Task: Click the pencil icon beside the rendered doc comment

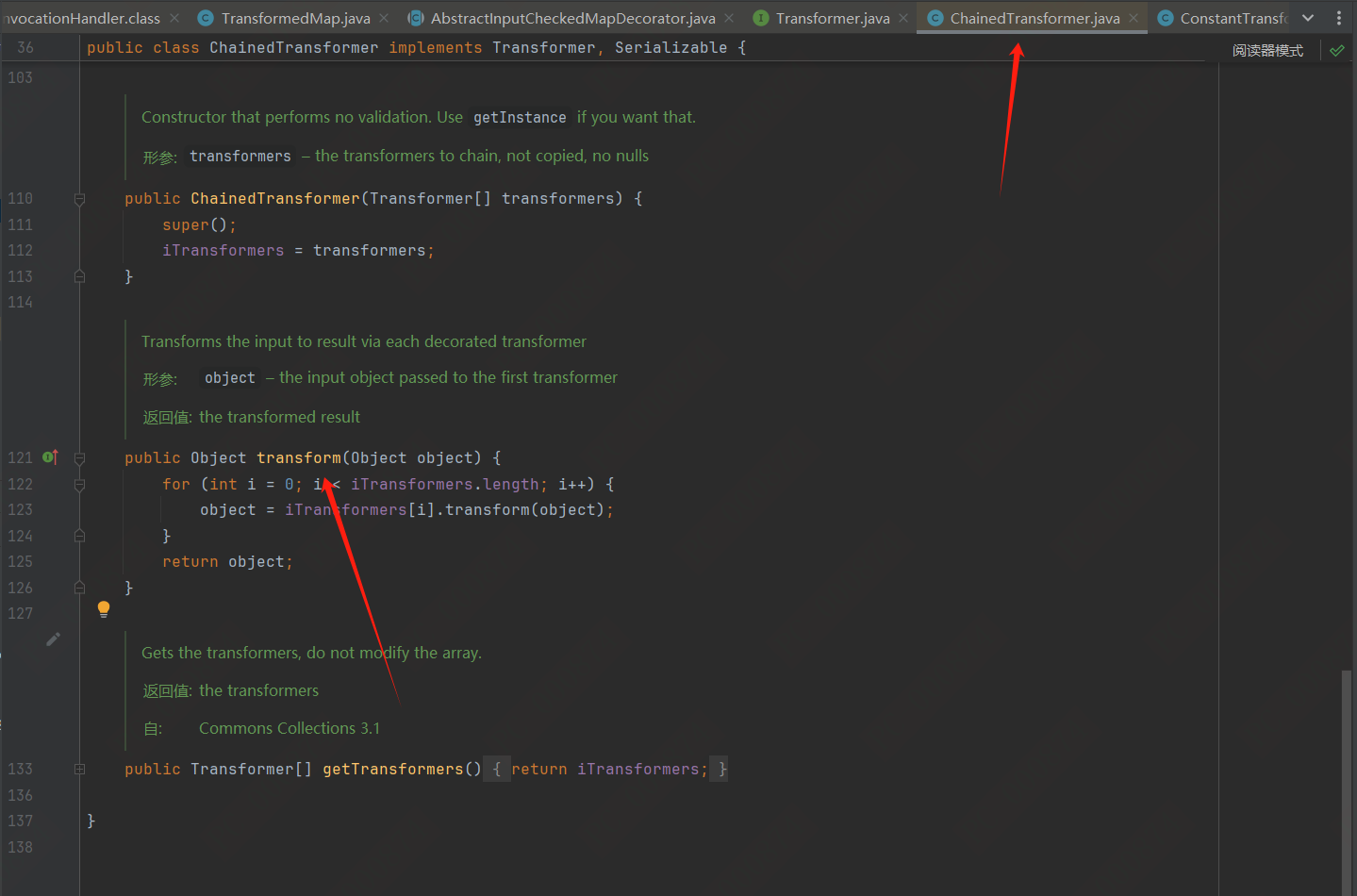Action: (x=54, y=639)
